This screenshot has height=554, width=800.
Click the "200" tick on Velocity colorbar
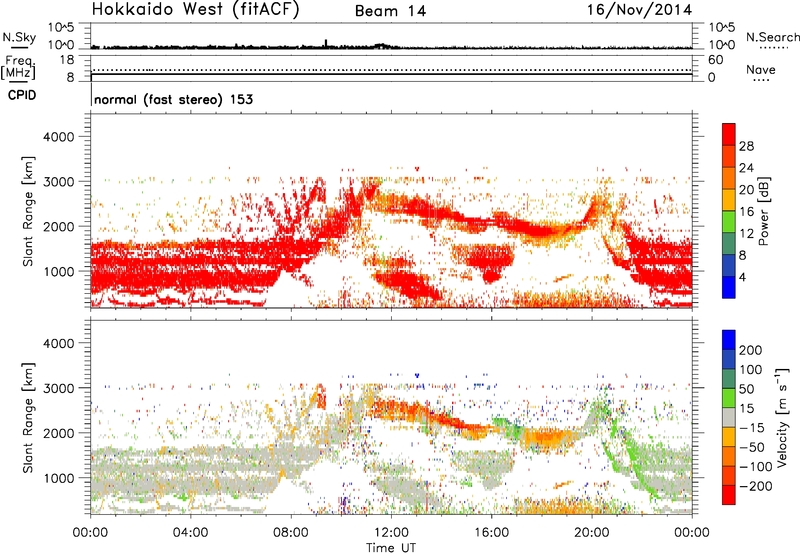[x=751, y=350]
